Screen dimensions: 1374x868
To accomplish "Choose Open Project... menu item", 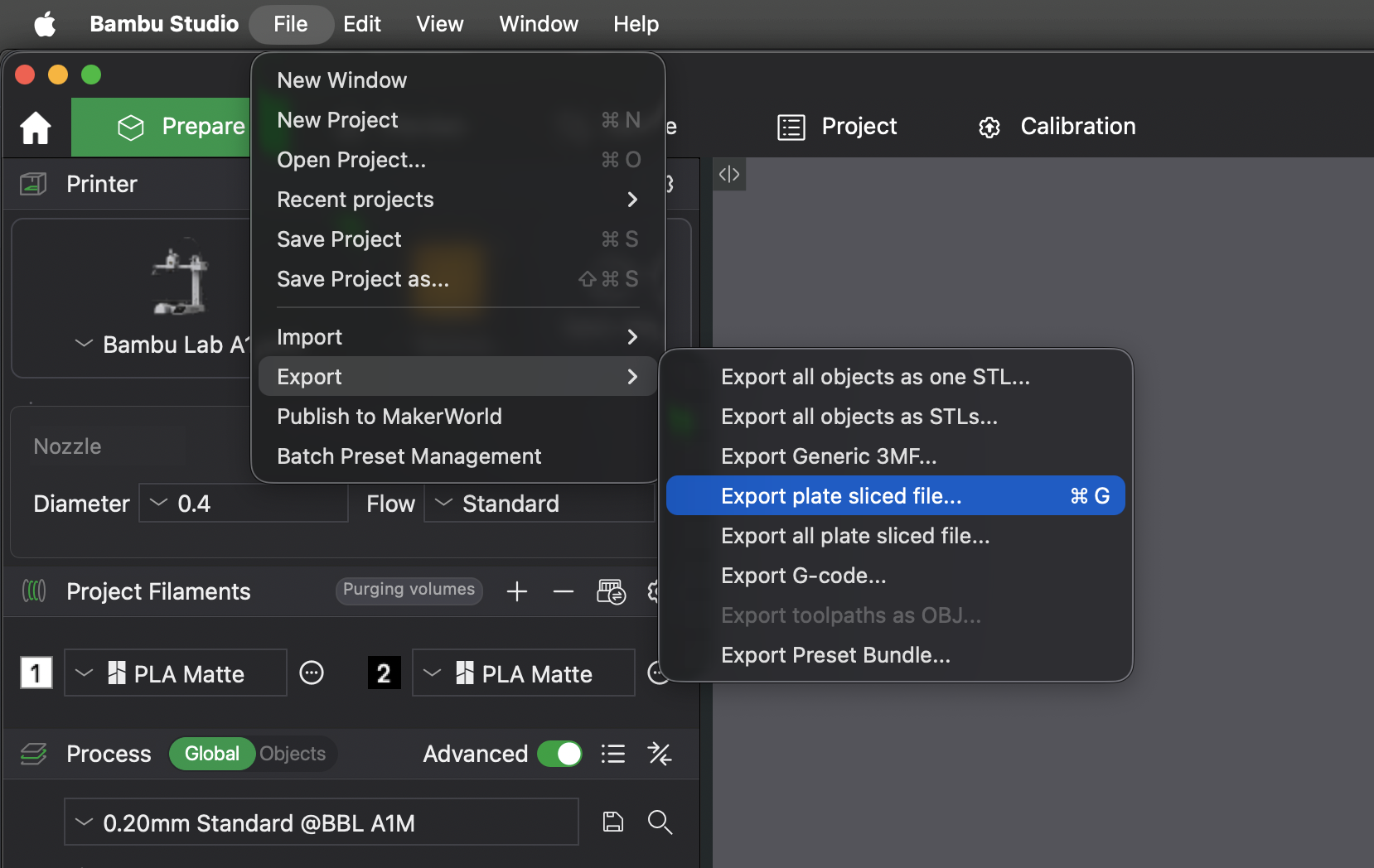I will [x=458, y=160].
